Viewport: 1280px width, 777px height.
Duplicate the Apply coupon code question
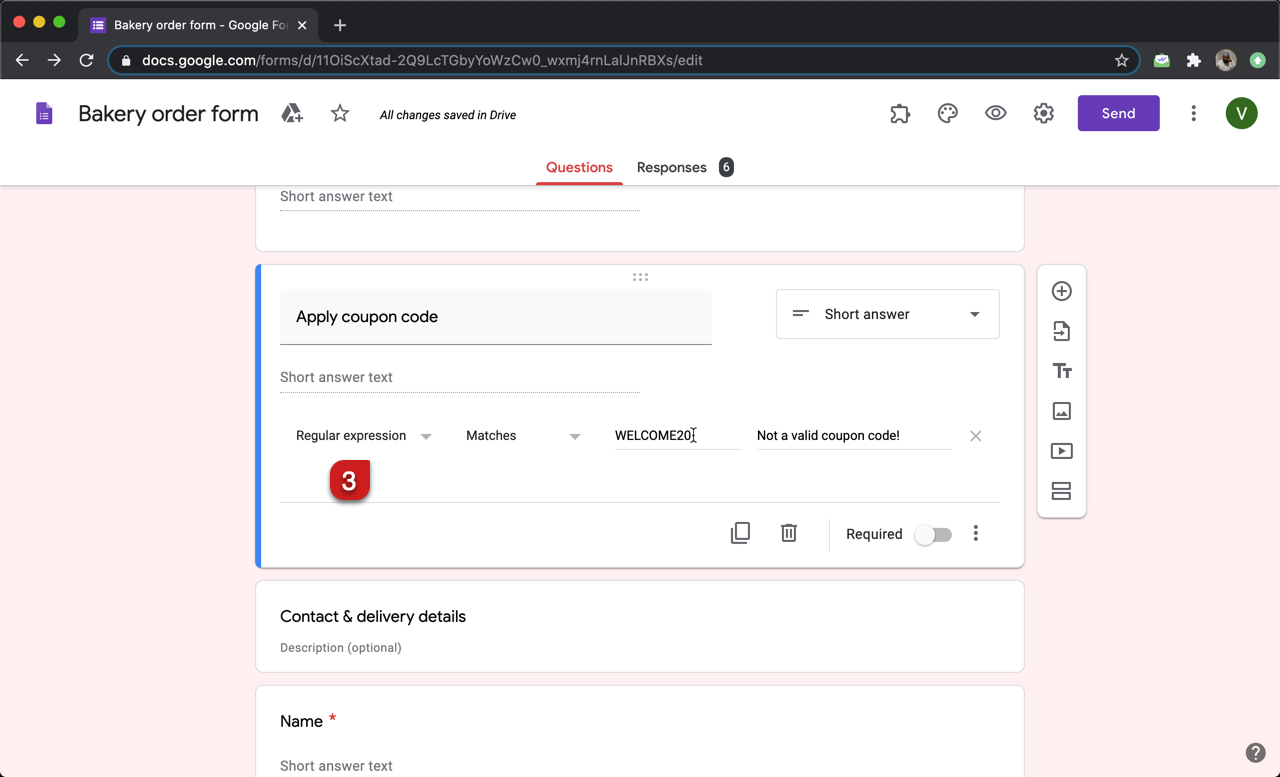click(740, 533)
